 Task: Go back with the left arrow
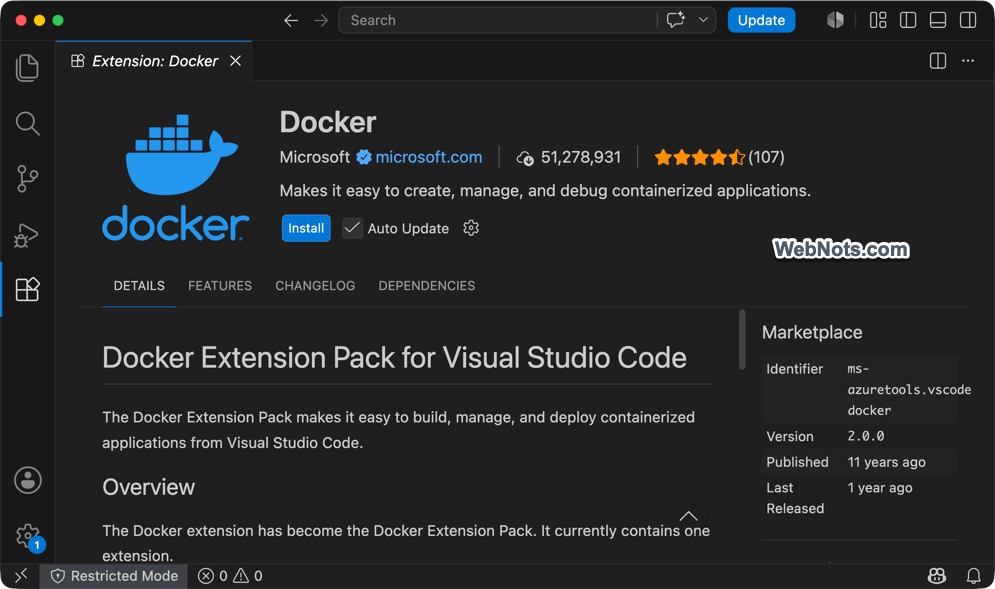click(291, 20)
